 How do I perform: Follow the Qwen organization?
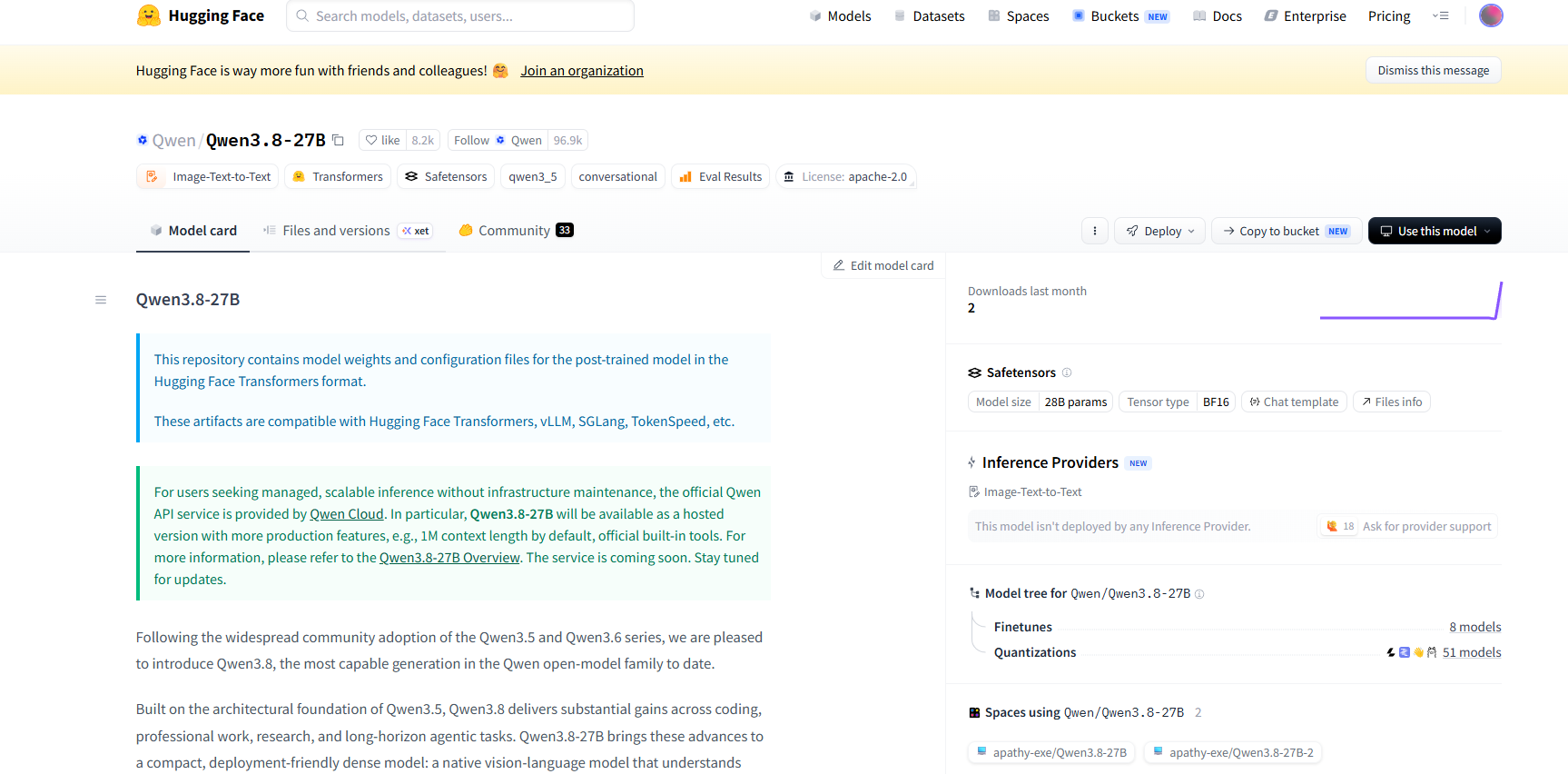498,140
